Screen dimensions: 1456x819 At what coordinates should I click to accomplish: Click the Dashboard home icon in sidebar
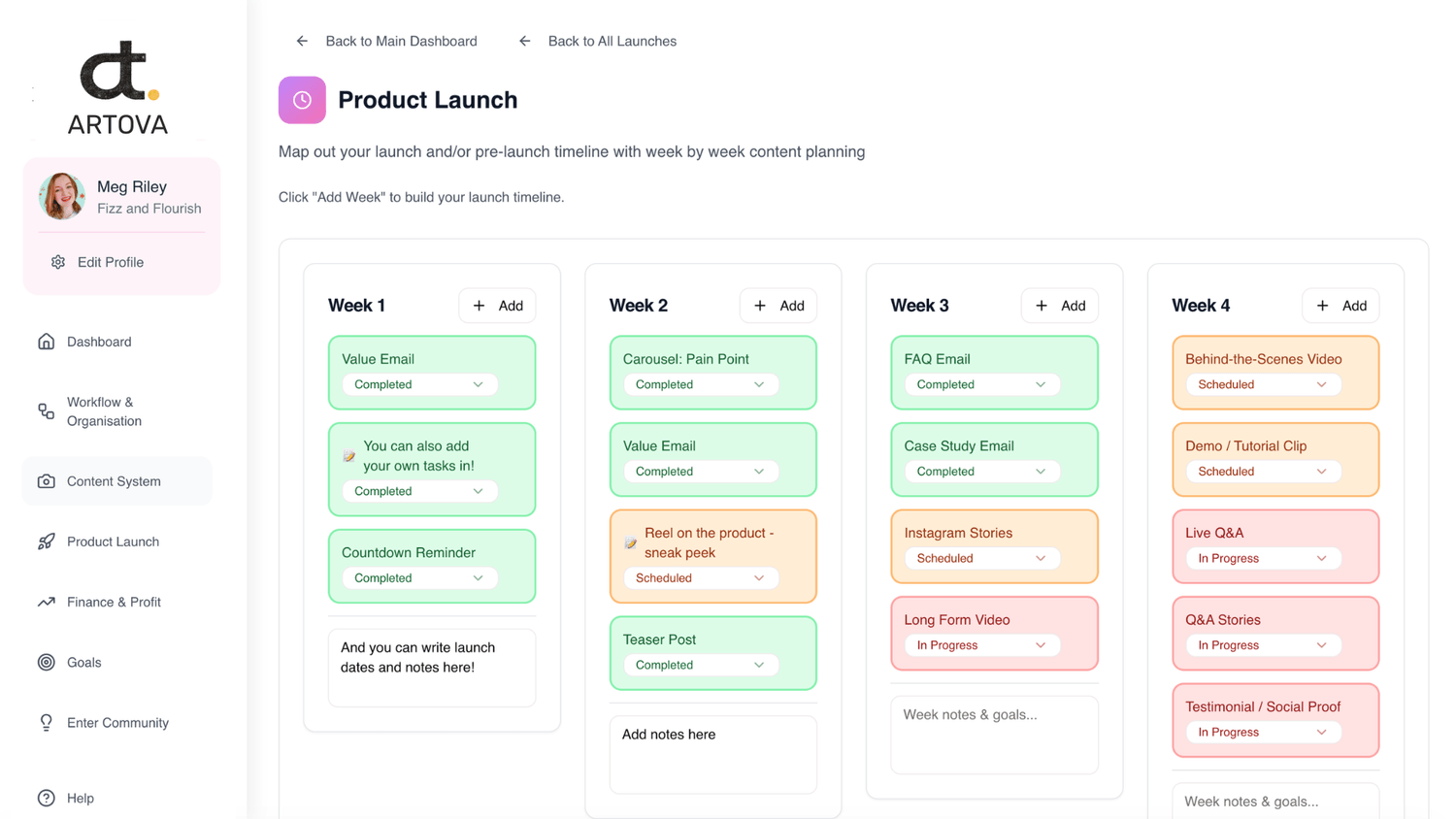tap(46, 342)
